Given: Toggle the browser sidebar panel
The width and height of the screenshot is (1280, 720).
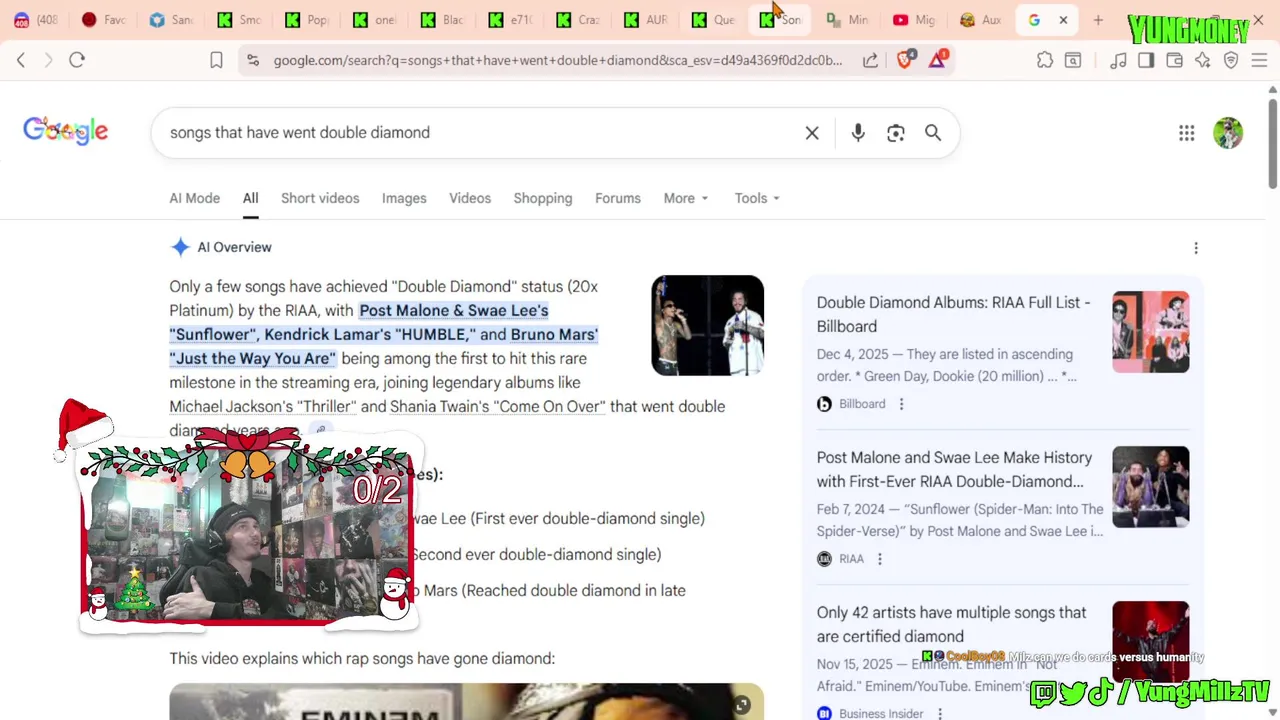Looking at the screenshot, I should point(1146,60).
